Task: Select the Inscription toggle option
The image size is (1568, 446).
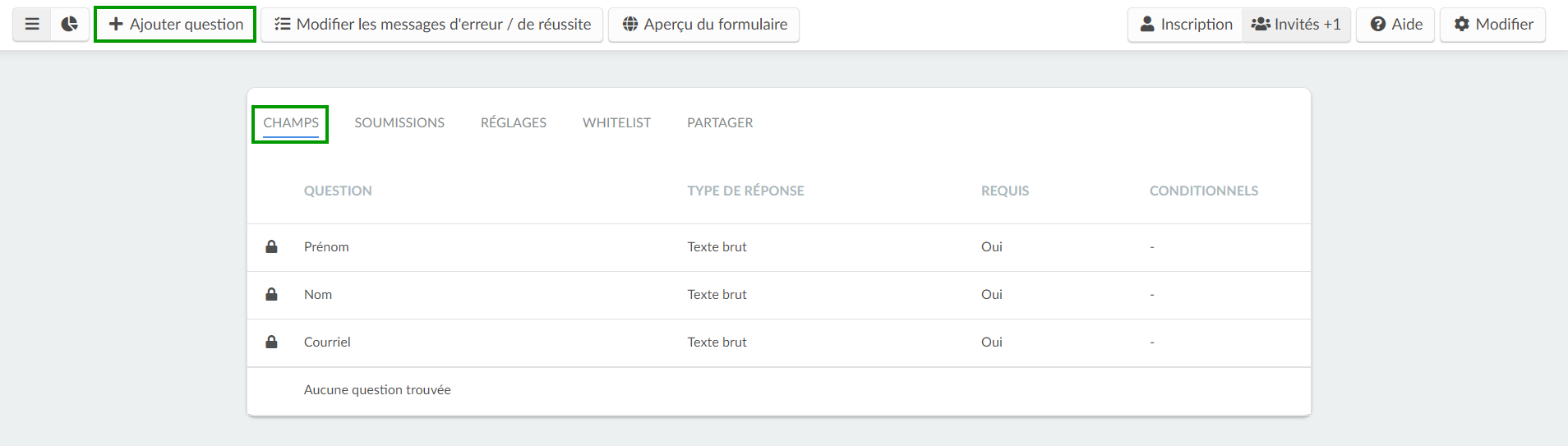Action: click(1185, 24)
